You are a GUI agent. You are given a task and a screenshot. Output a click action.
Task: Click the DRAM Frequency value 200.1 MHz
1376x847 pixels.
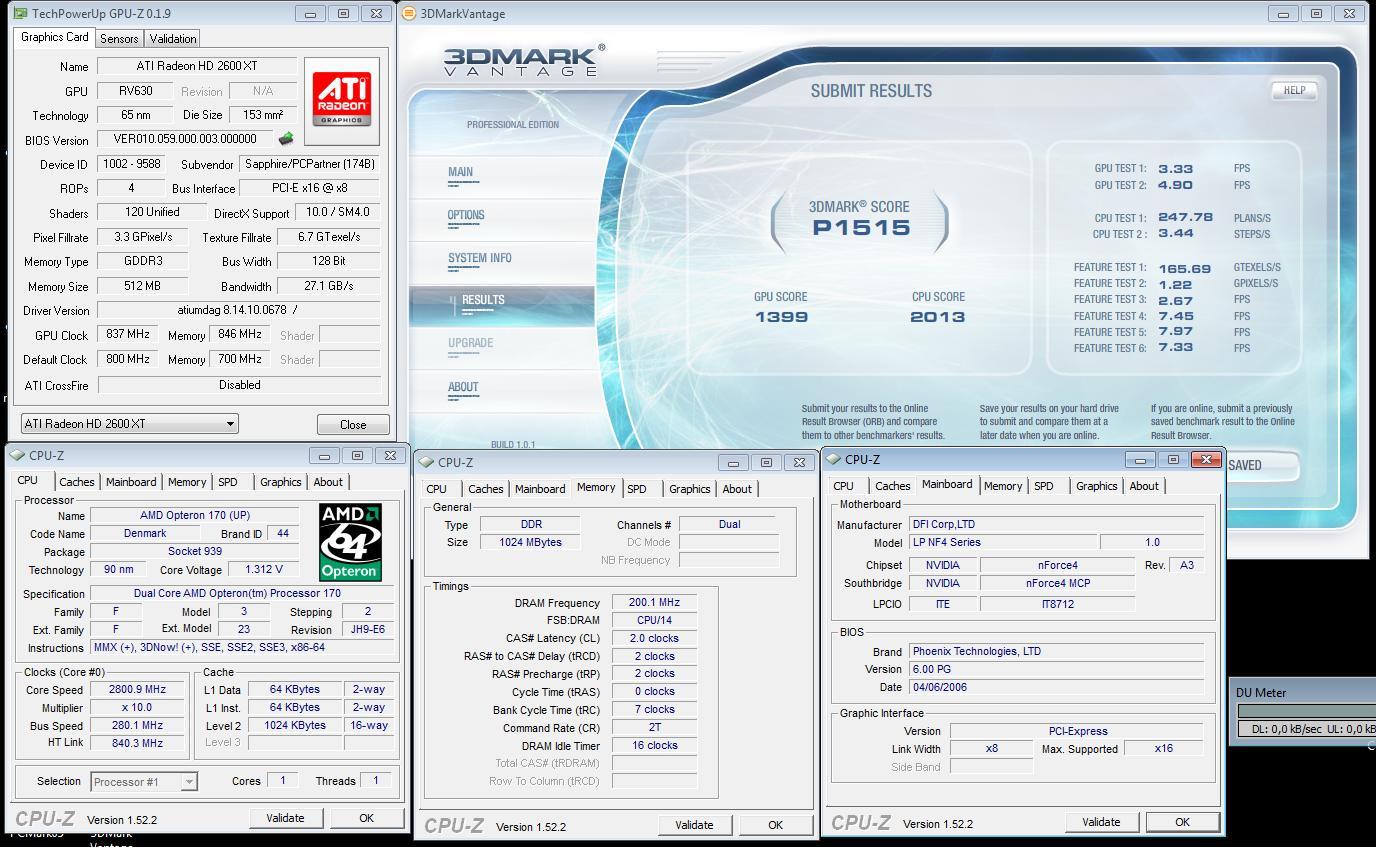pos(654,603)
